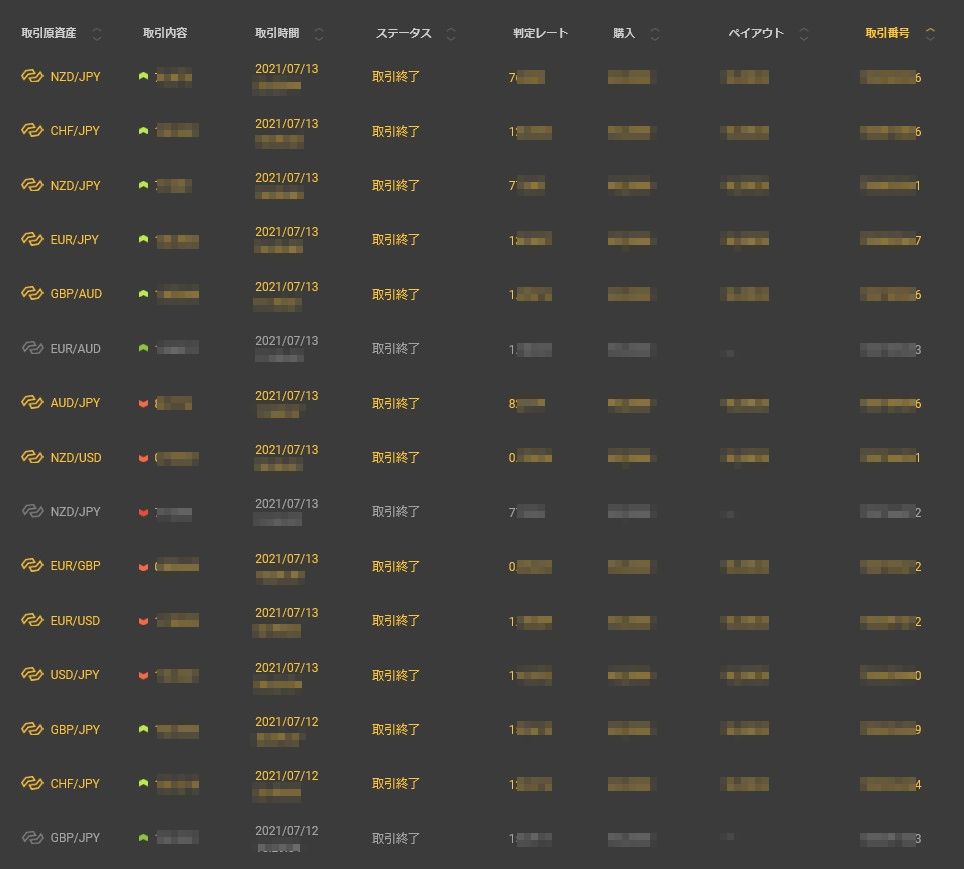Select the USD/JPY asset icon
Viewport: 964px width, 869px height.
32,675
